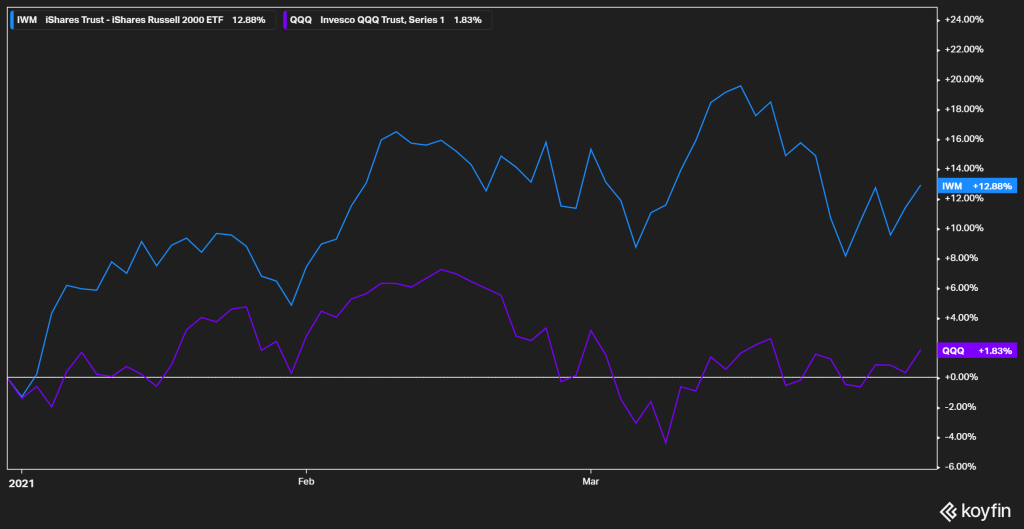The image size is (1024, 529).
Task: Click the blue IWM legend color bar
Action: point(12,19)
